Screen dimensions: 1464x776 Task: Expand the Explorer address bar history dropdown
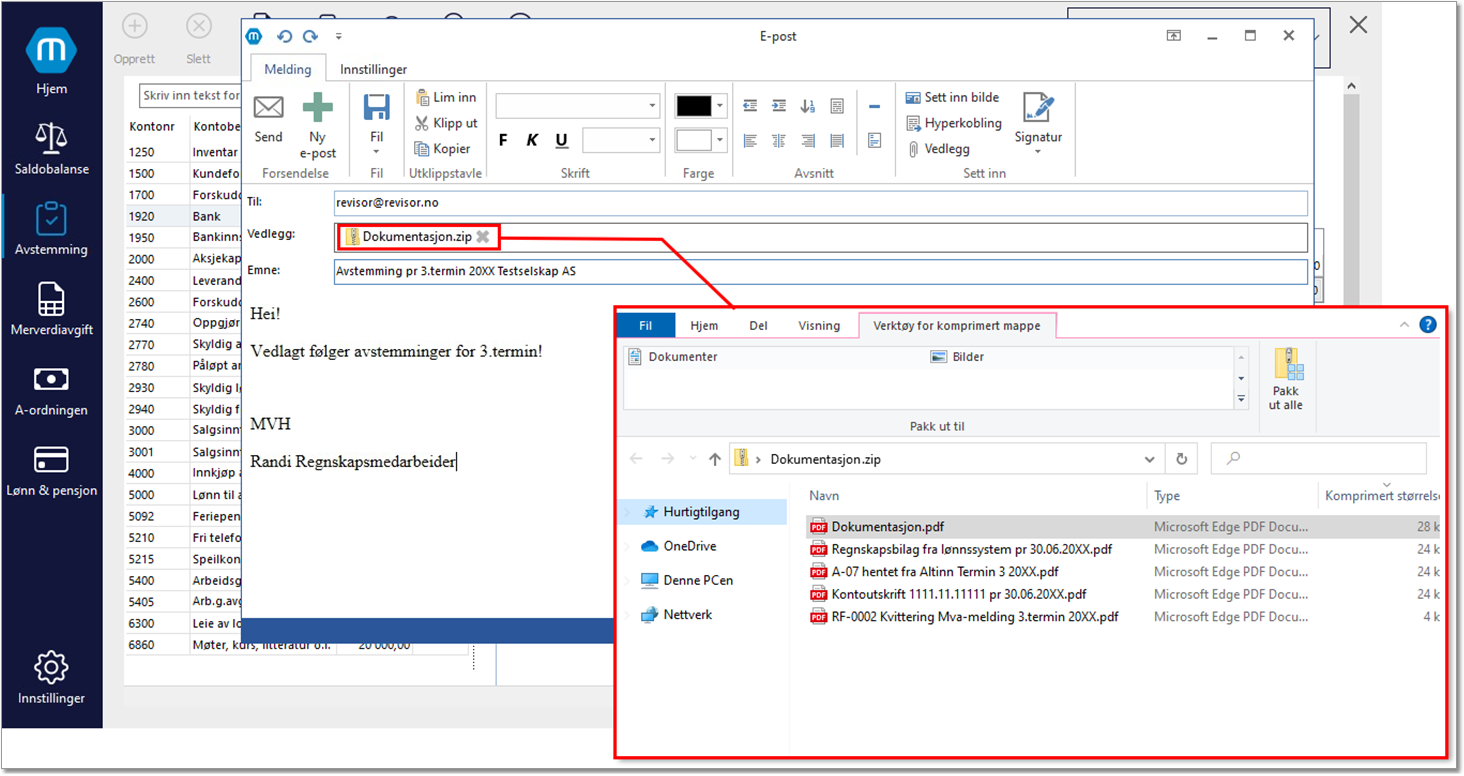click(x=1150, y=460)
